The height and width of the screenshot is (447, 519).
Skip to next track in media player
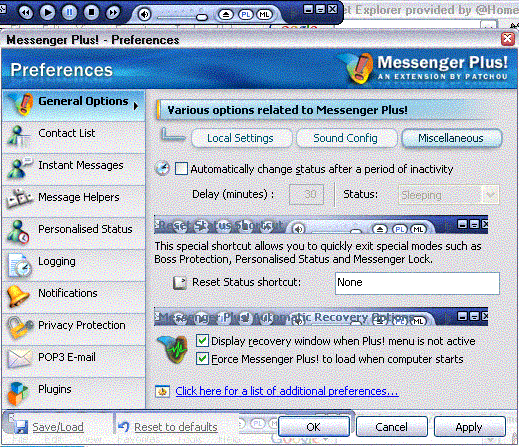pyautogui.click(x=113, y=13)
